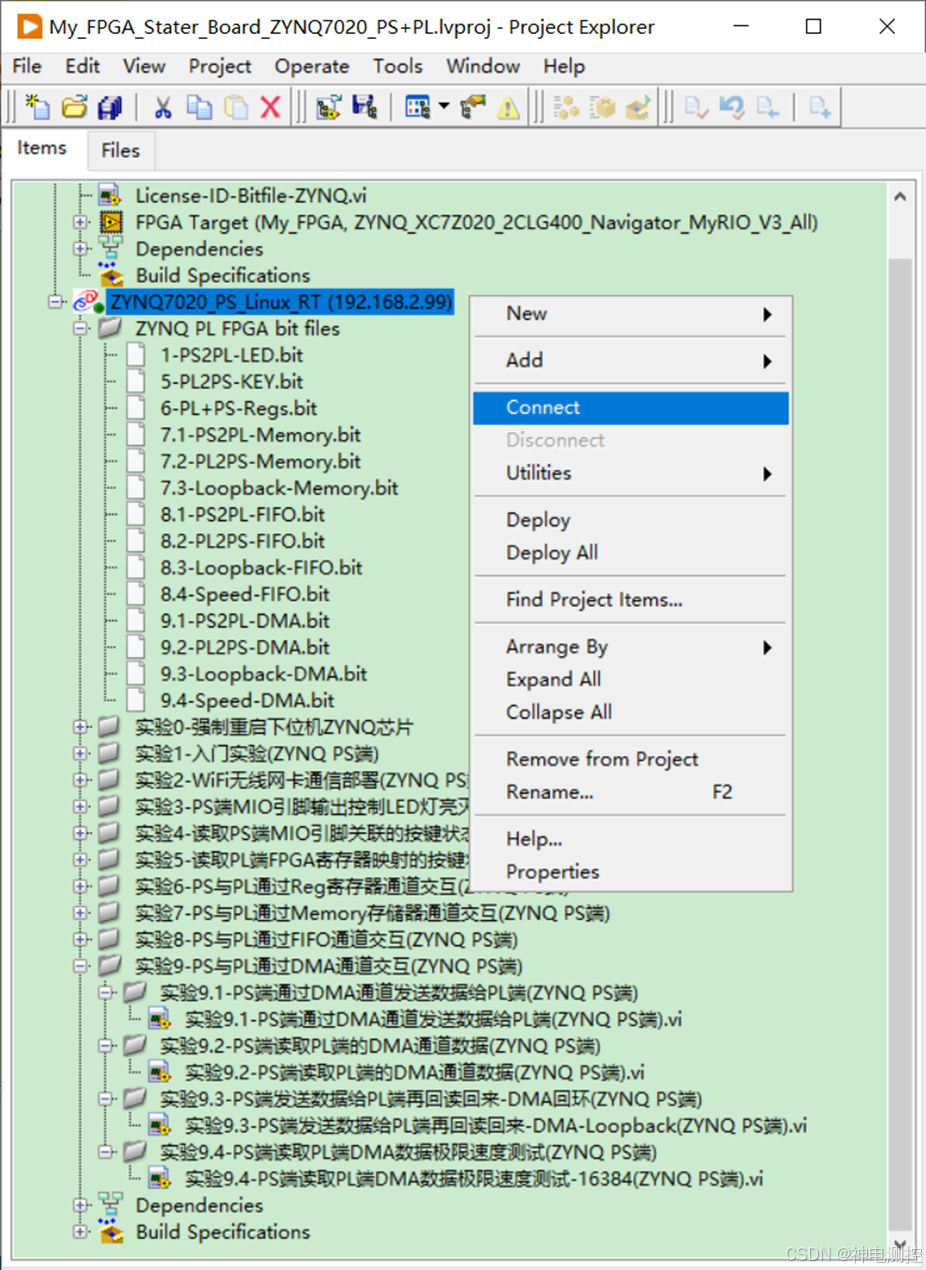Click the scroll up arrow of tree scrollbar
This screenshot has width=926, height=1270.
(x=900, y=198)
